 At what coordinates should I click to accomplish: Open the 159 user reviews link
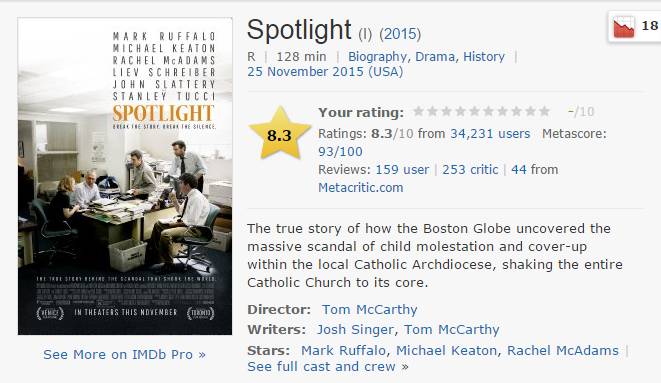point(402,169)
